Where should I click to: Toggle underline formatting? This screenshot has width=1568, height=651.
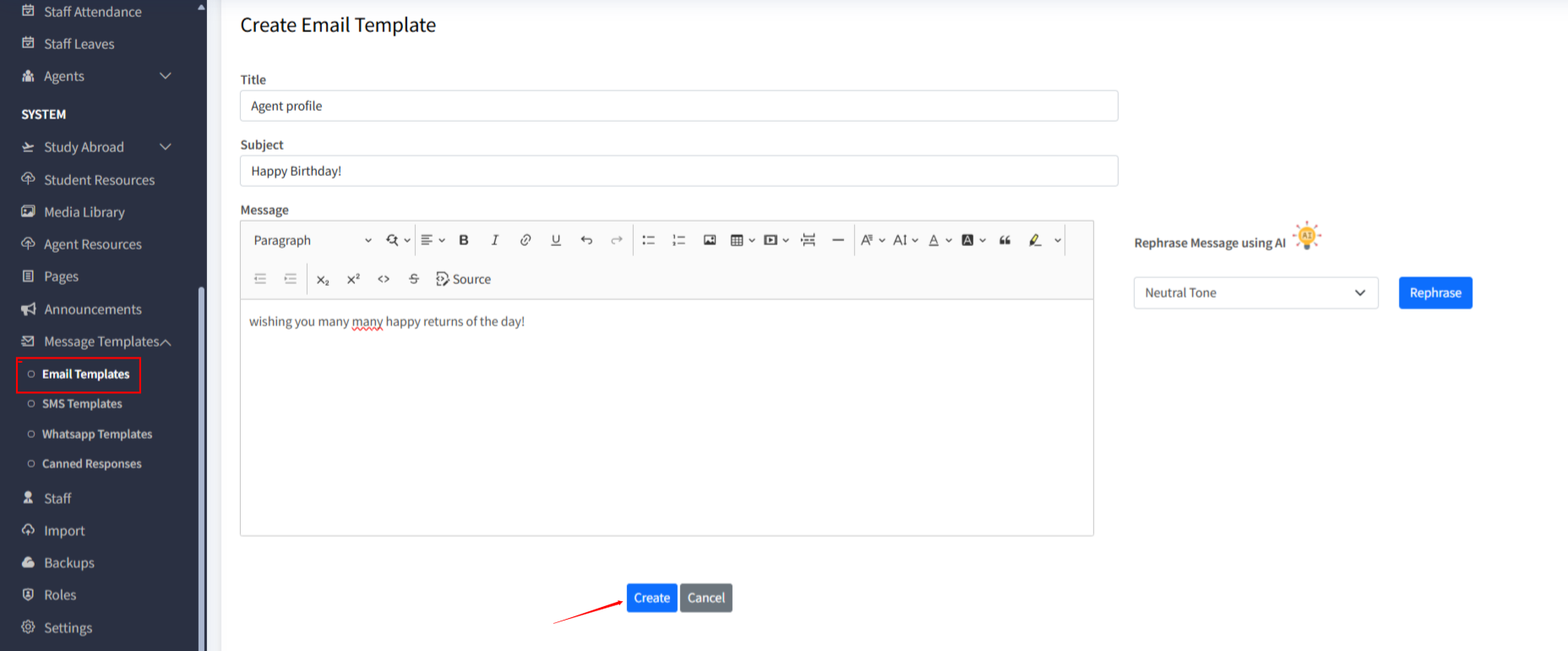(x=556, y=240)
